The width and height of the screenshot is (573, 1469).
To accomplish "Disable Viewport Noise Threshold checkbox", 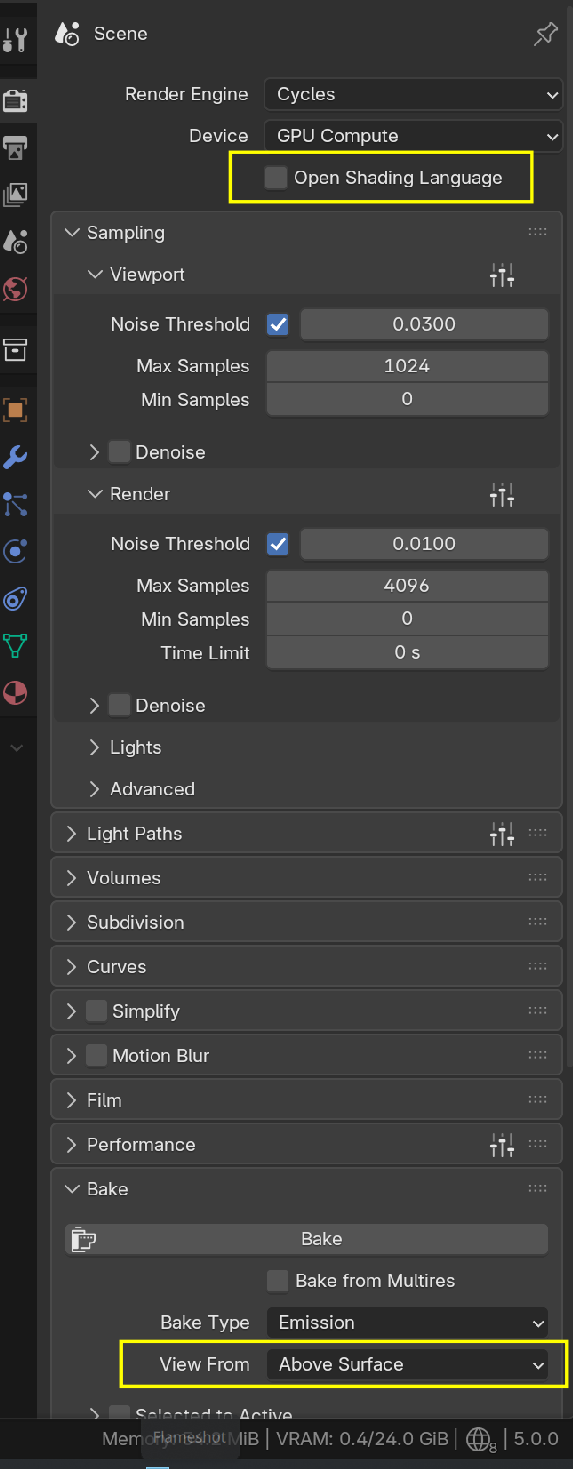I will pos(278,324).
